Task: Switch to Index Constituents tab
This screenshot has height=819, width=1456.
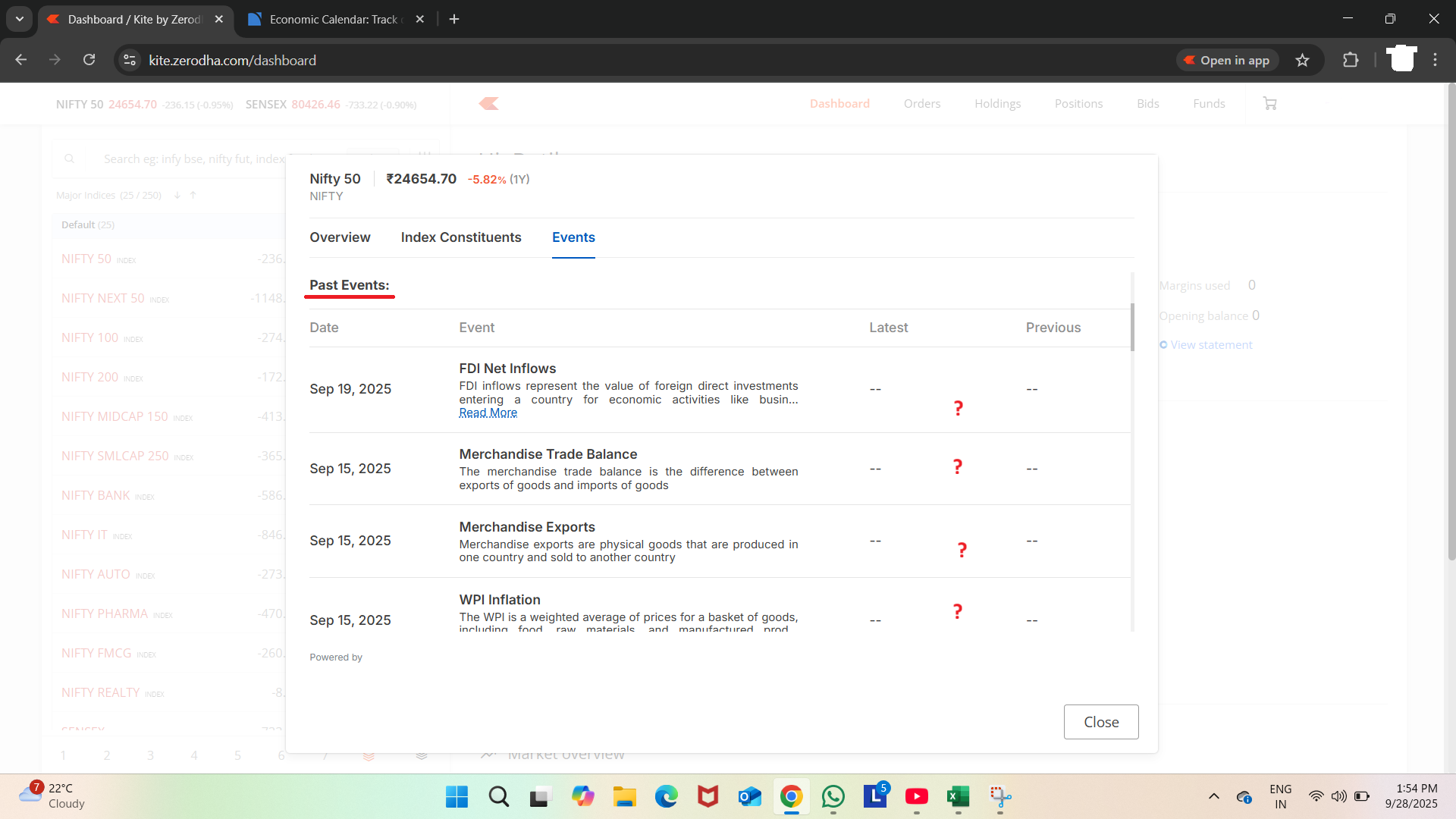Action: pyautogui.click(x=461, y=237)
